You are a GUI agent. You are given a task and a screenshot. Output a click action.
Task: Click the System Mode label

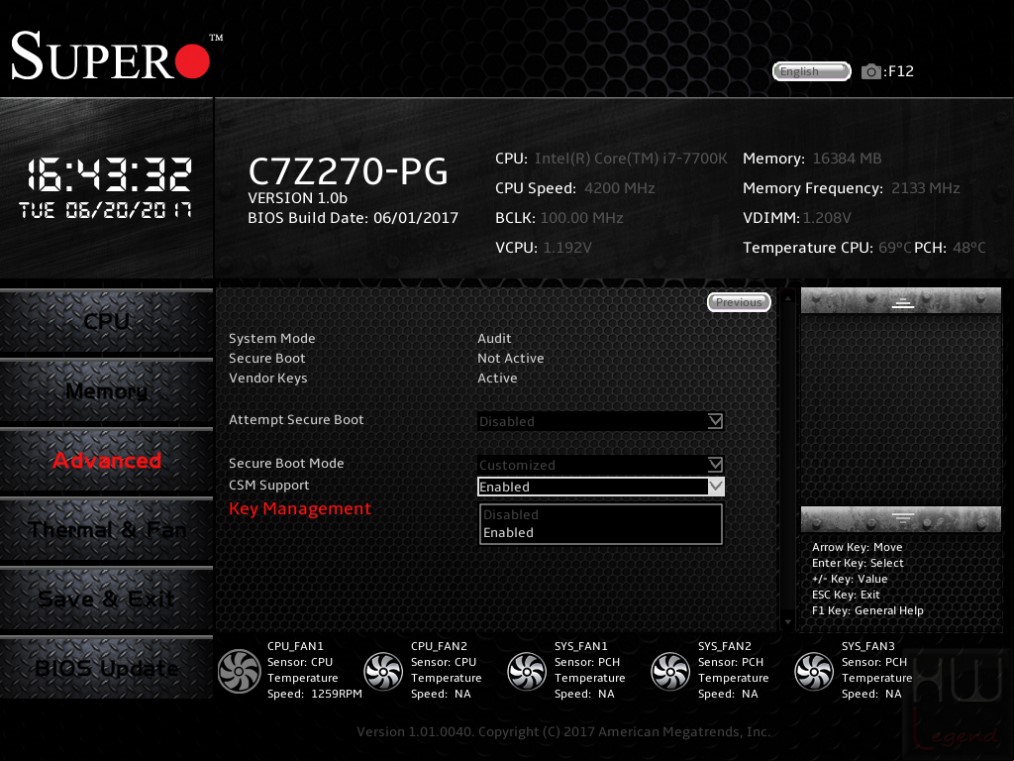click(x=272, y=338)
